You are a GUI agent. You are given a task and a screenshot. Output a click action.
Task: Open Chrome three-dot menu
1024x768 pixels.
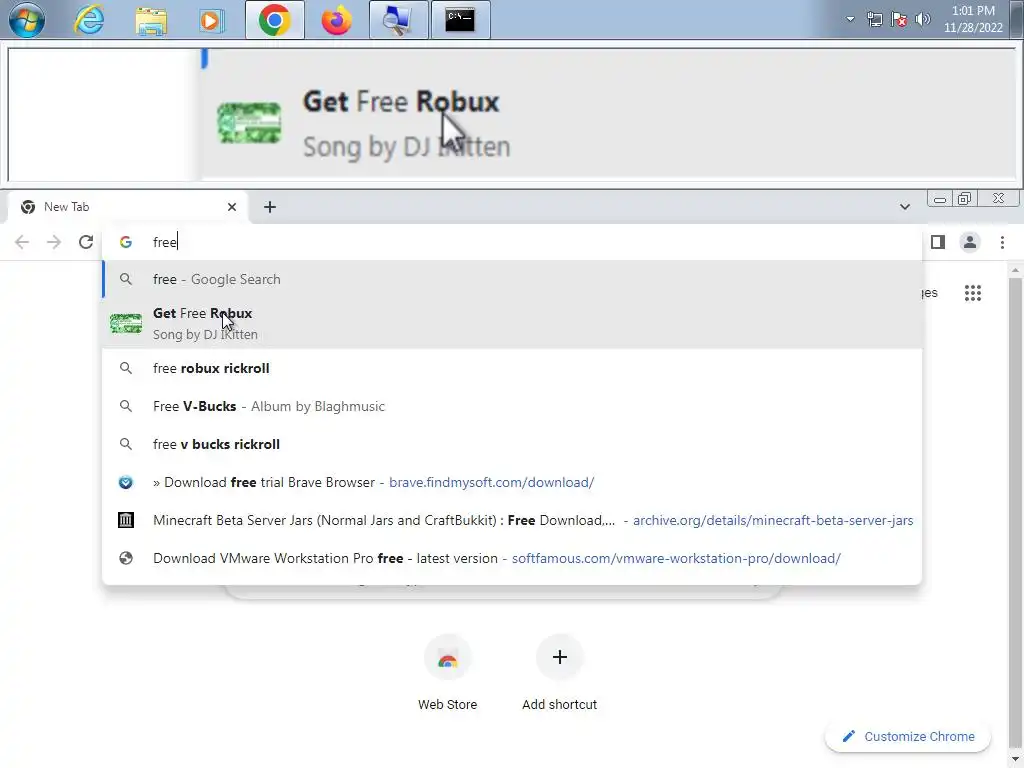pyautogui.click(x=1002, y=242)
